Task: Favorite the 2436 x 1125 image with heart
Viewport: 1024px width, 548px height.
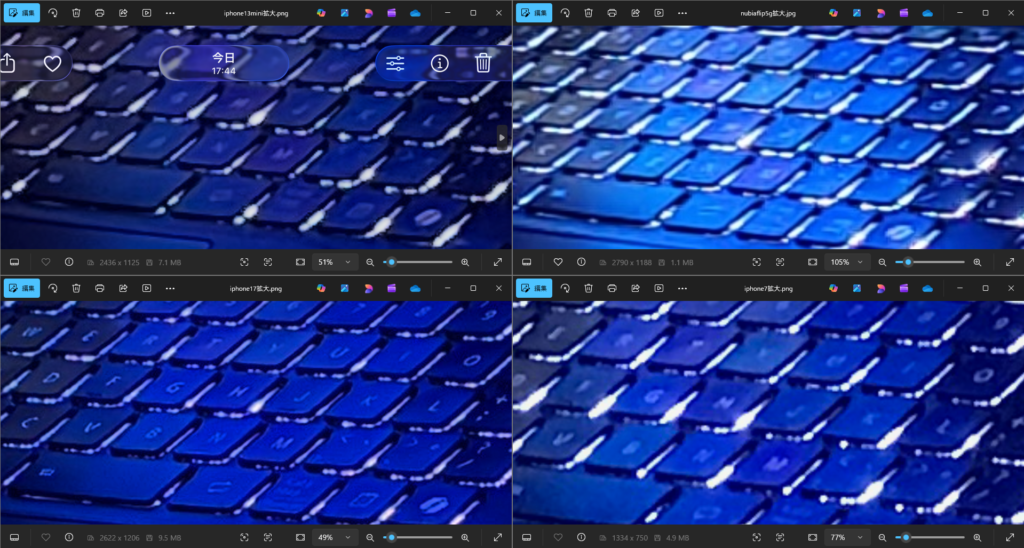Action: point(46,262)
